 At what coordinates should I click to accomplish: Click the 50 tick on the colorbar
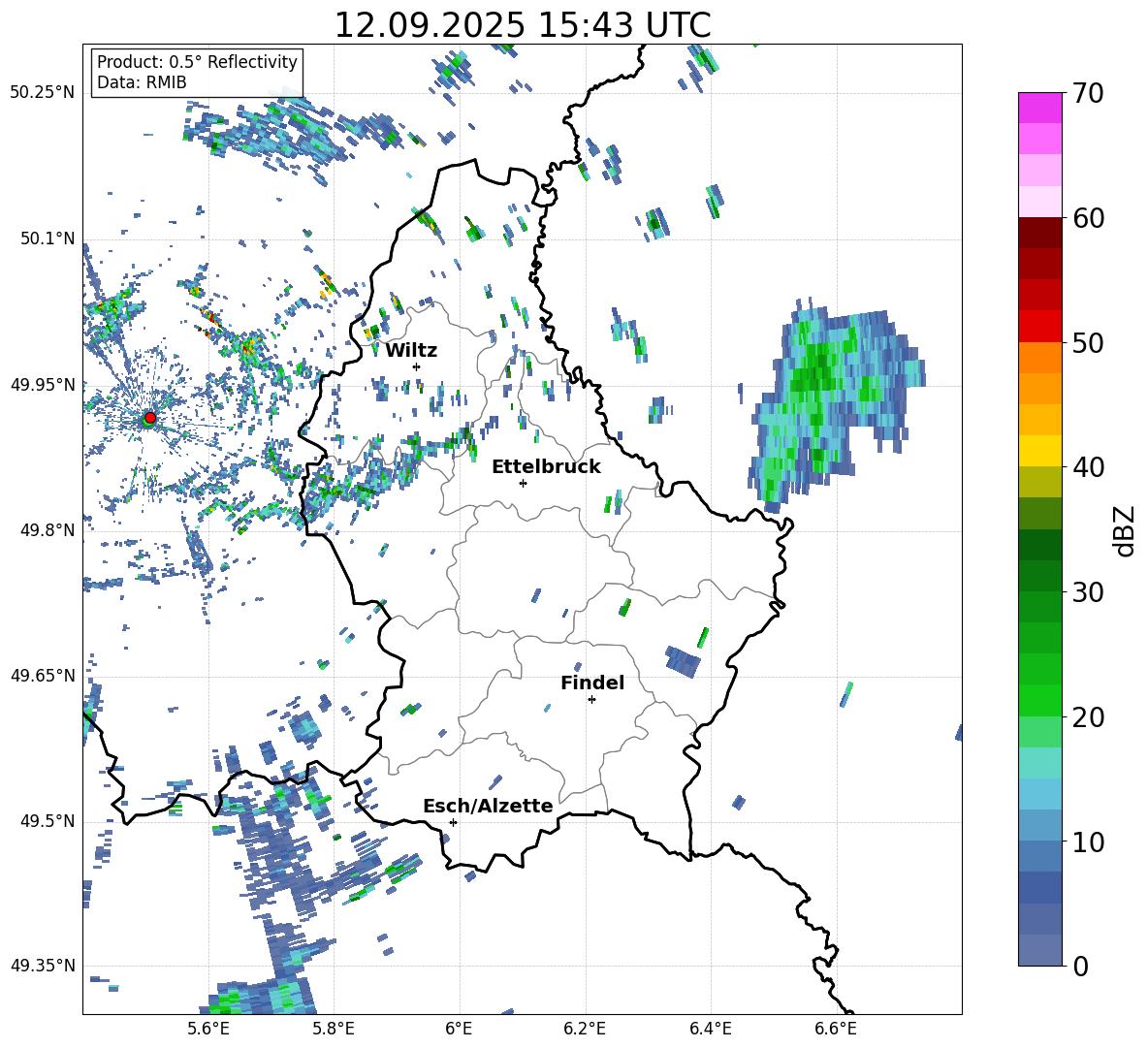(1088, 343)
